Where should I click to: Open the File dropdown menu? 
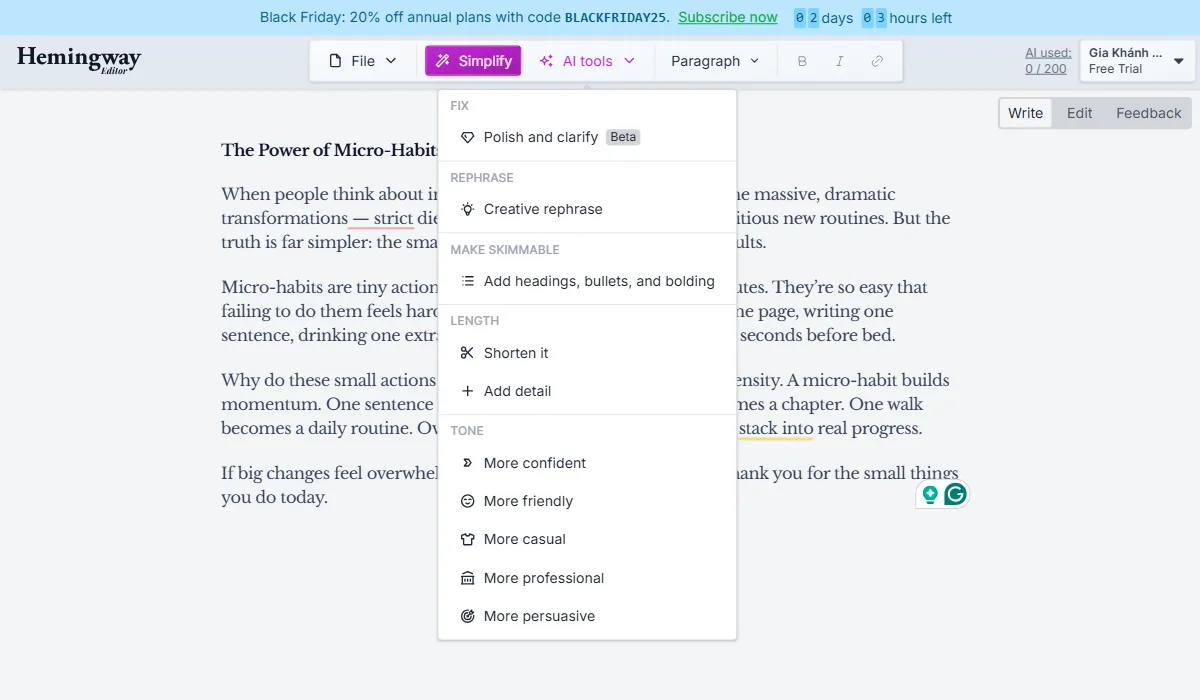[362, 60]
